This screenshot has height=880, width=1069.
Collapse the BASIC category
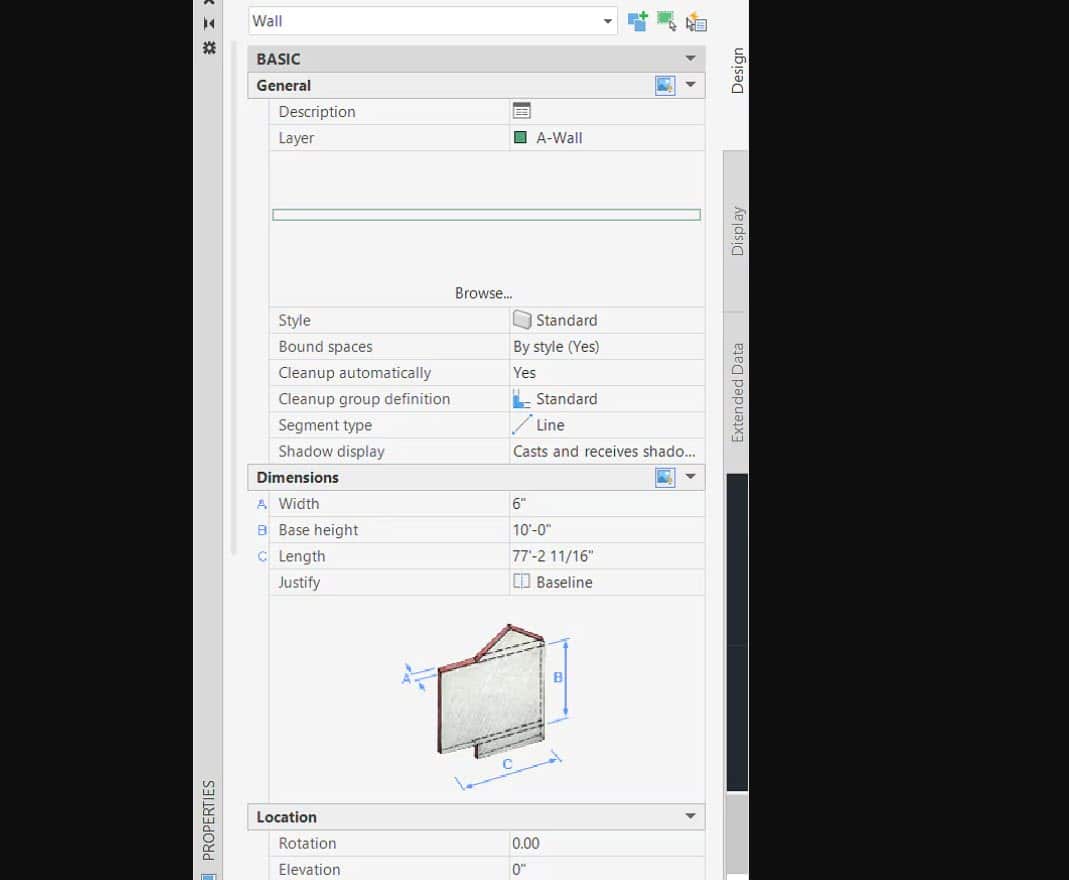coord(690,59)
